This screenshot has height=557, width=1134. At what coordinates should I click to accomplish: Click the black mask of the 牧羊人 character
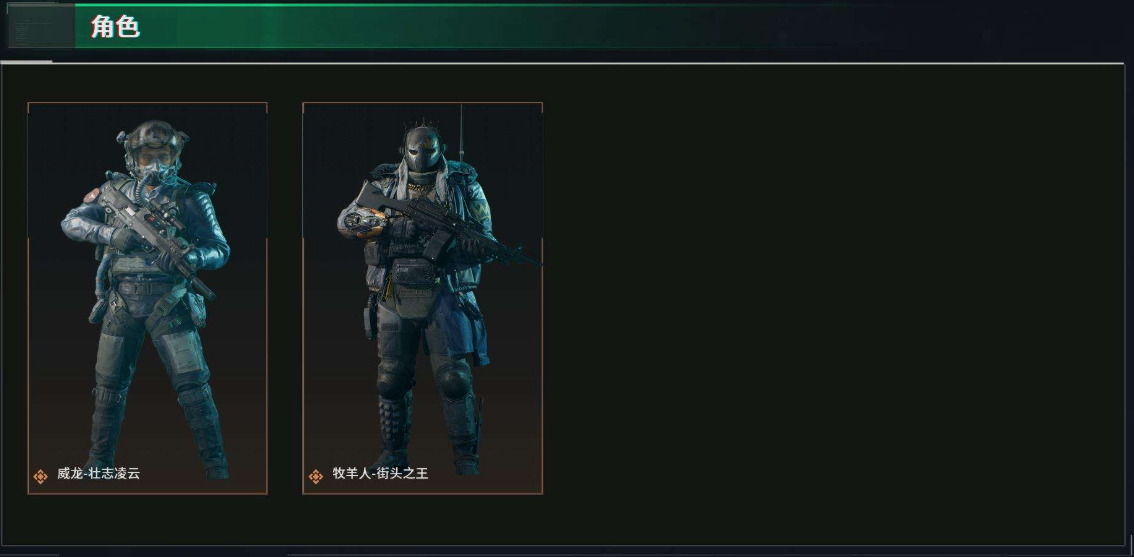pos(422,150)
